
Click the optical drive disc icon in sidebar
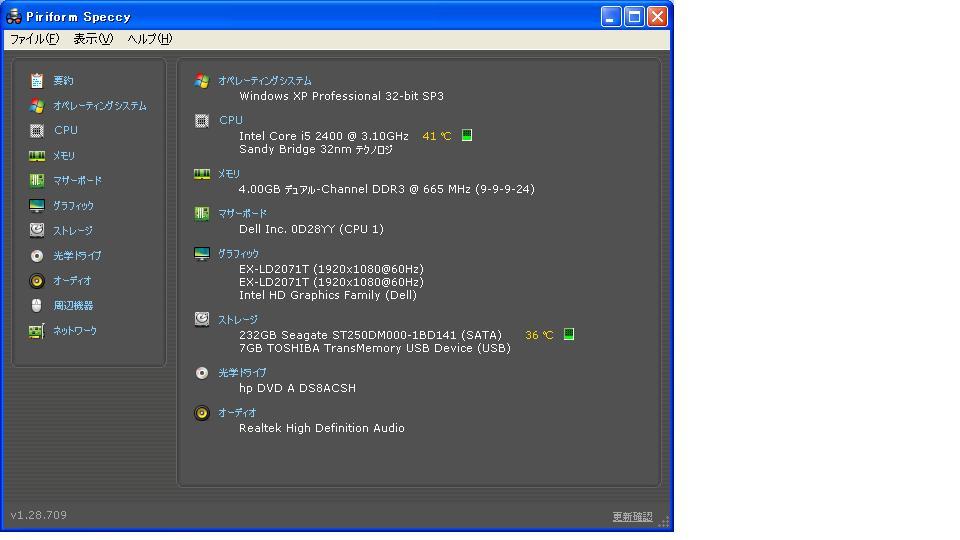click(x=37, y=255)
